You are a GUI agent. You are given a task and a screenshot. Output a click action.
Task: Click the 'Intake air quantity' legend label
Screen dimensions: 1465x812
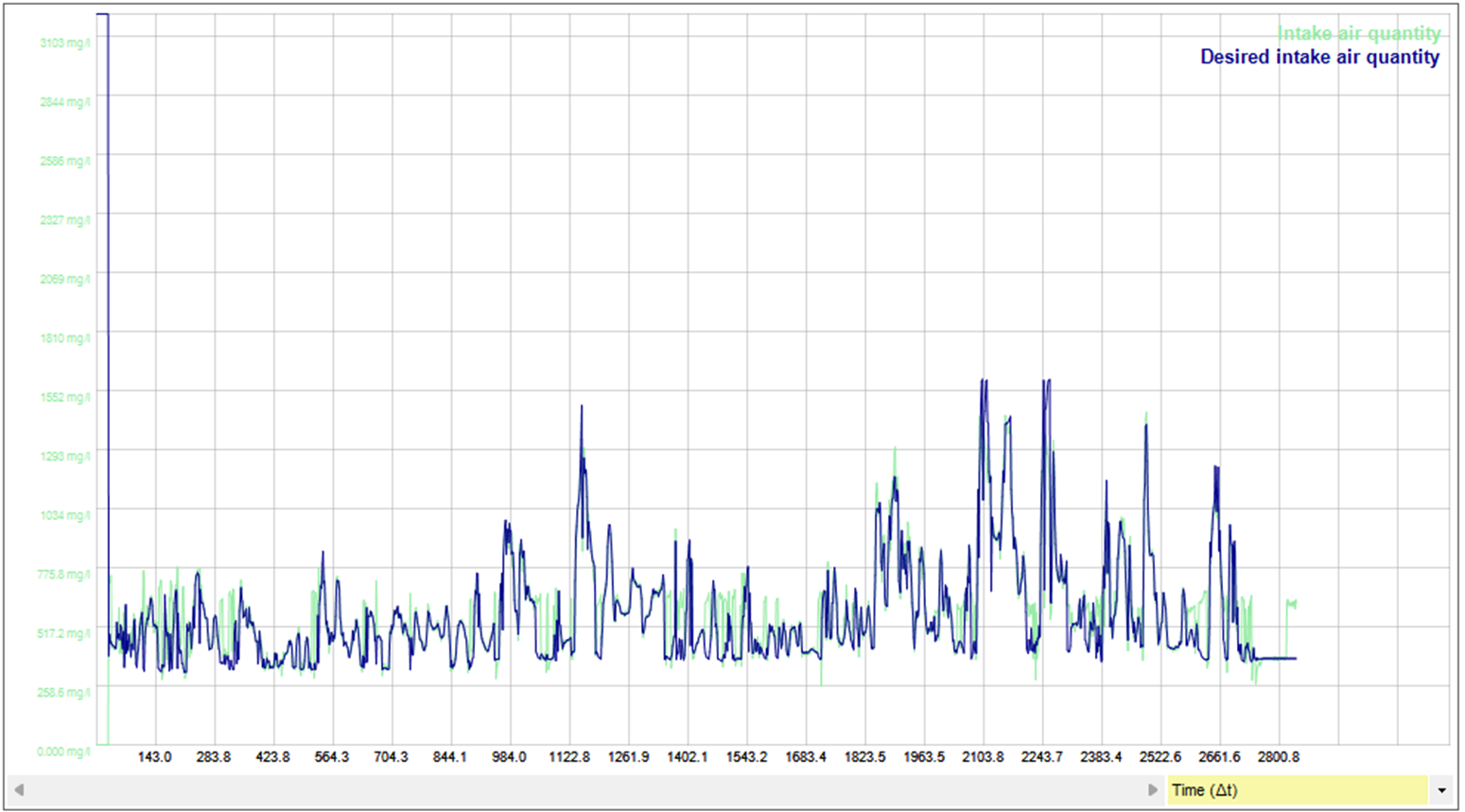point(1359,33)
